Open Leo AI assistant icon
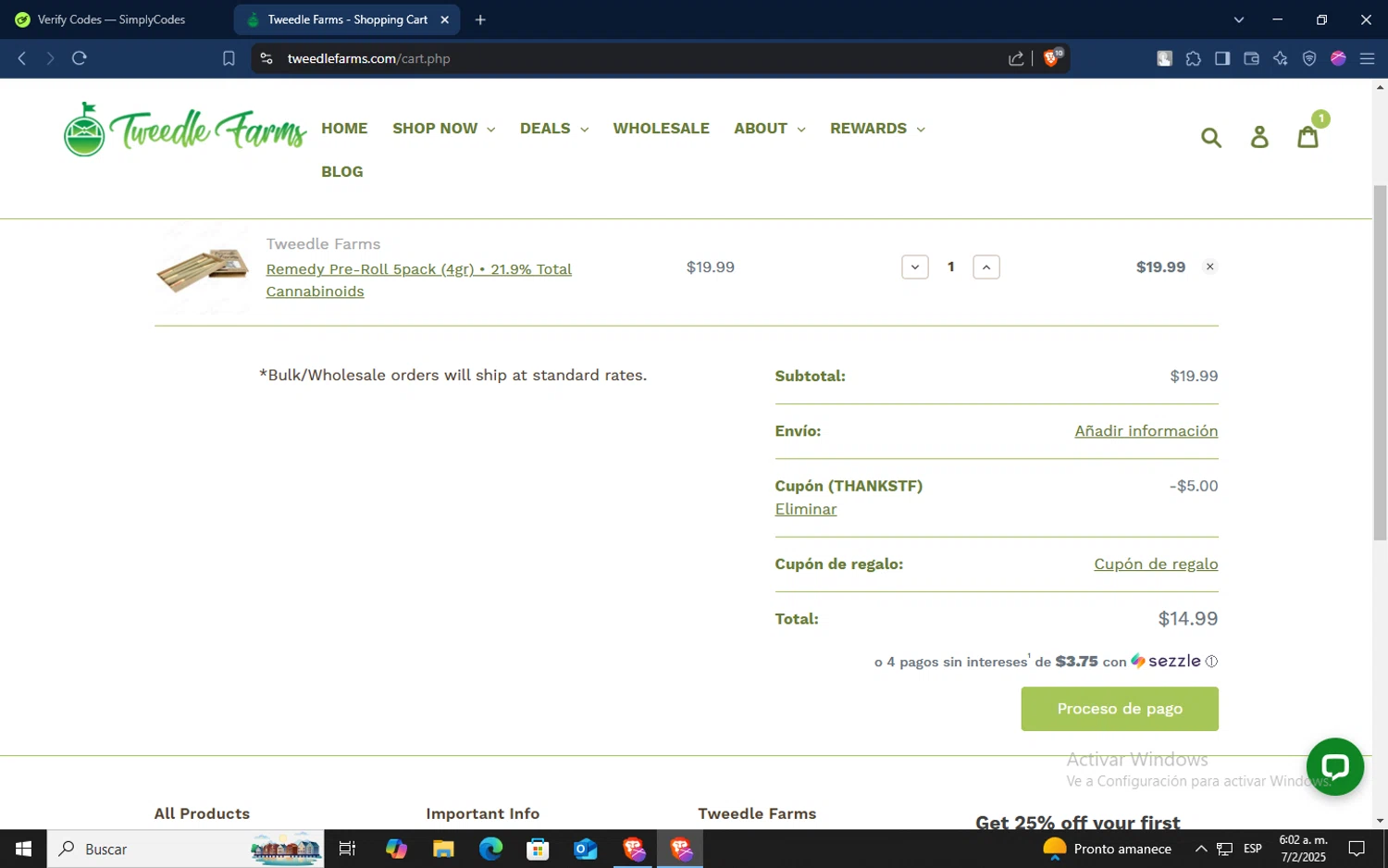The width and height of the screenshot is (1388, 868). [x=1281, y=58]
